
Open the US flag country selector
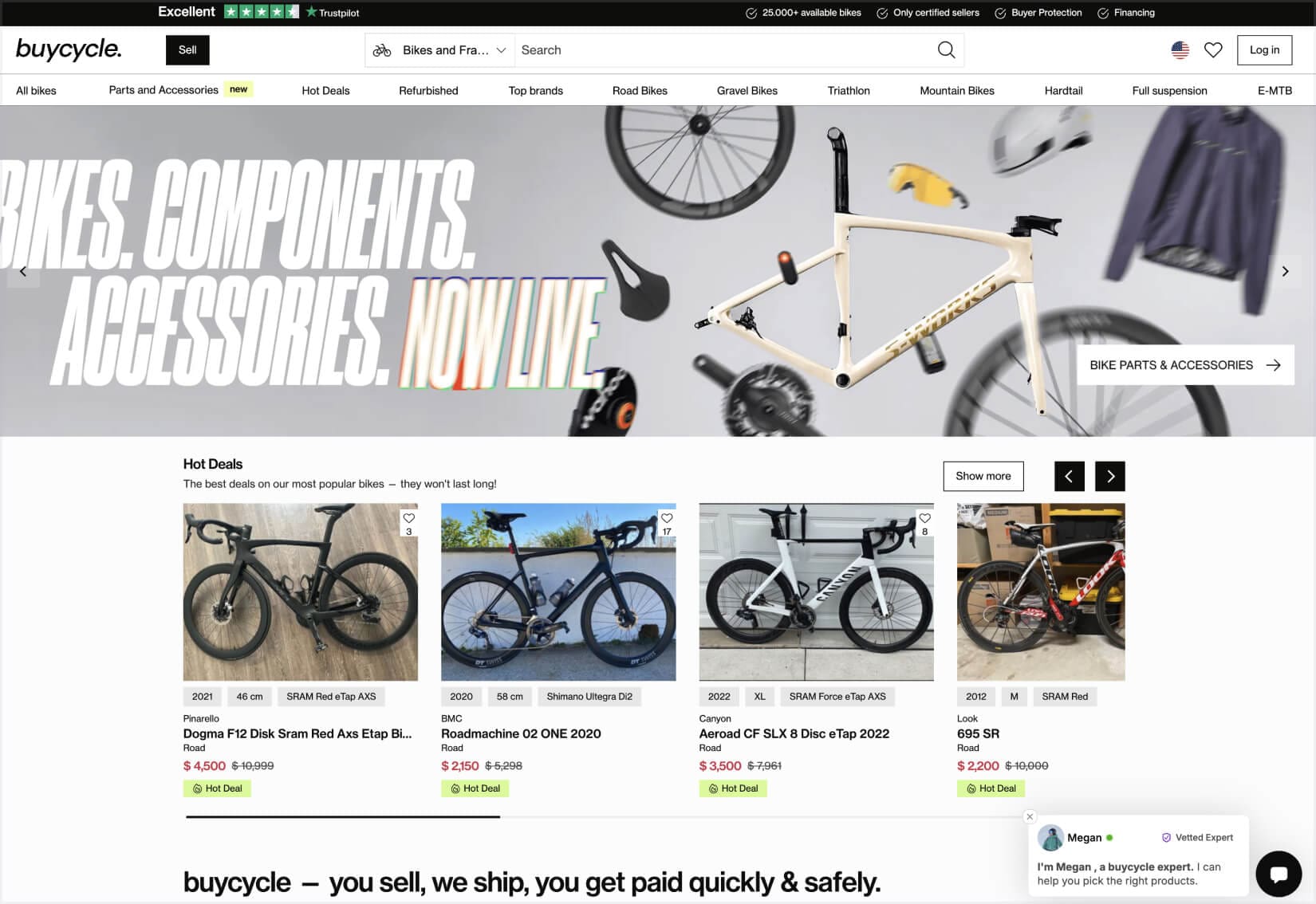[1180, 50]
